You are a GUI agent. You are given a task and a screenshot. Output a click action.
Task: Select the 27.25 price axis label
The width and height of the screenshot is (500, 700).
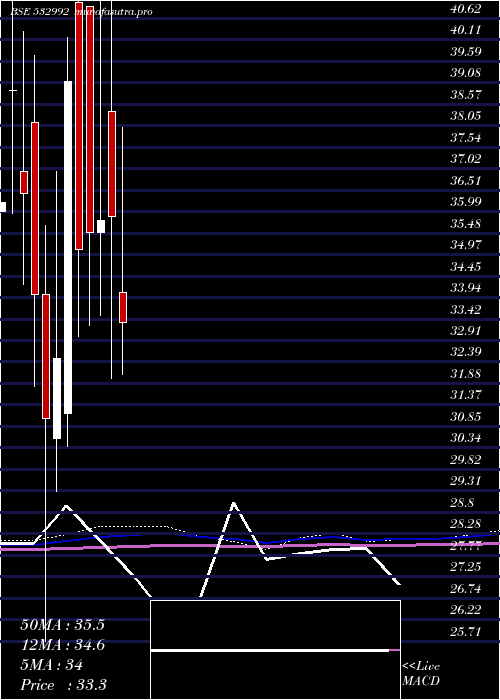(x=466, y=567)
